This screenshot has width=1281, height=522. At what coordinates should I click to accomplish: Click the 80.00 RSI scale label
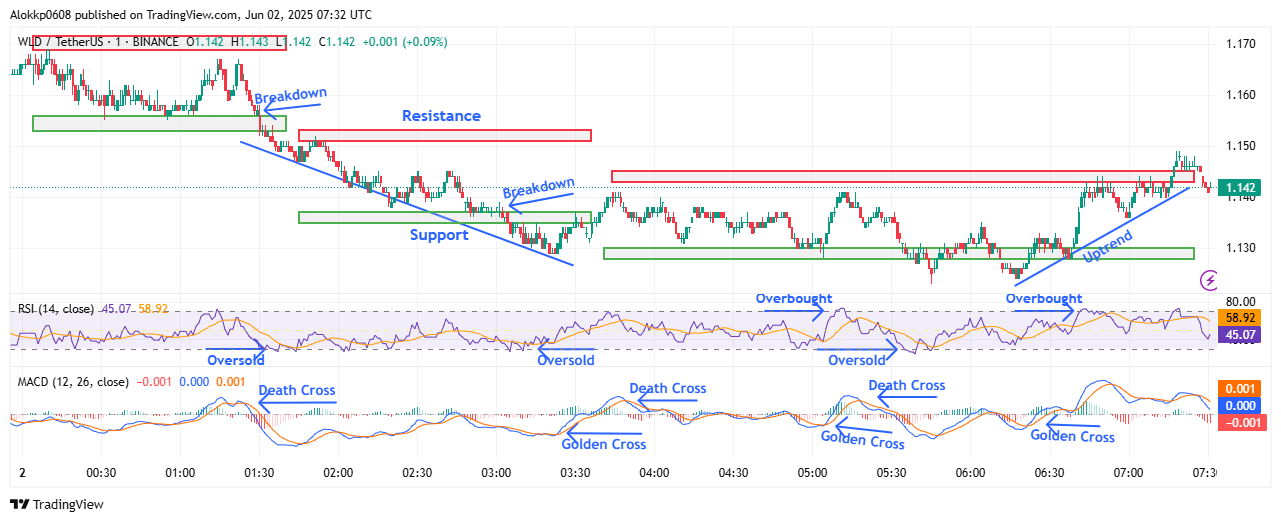[x=1241, y=301]
